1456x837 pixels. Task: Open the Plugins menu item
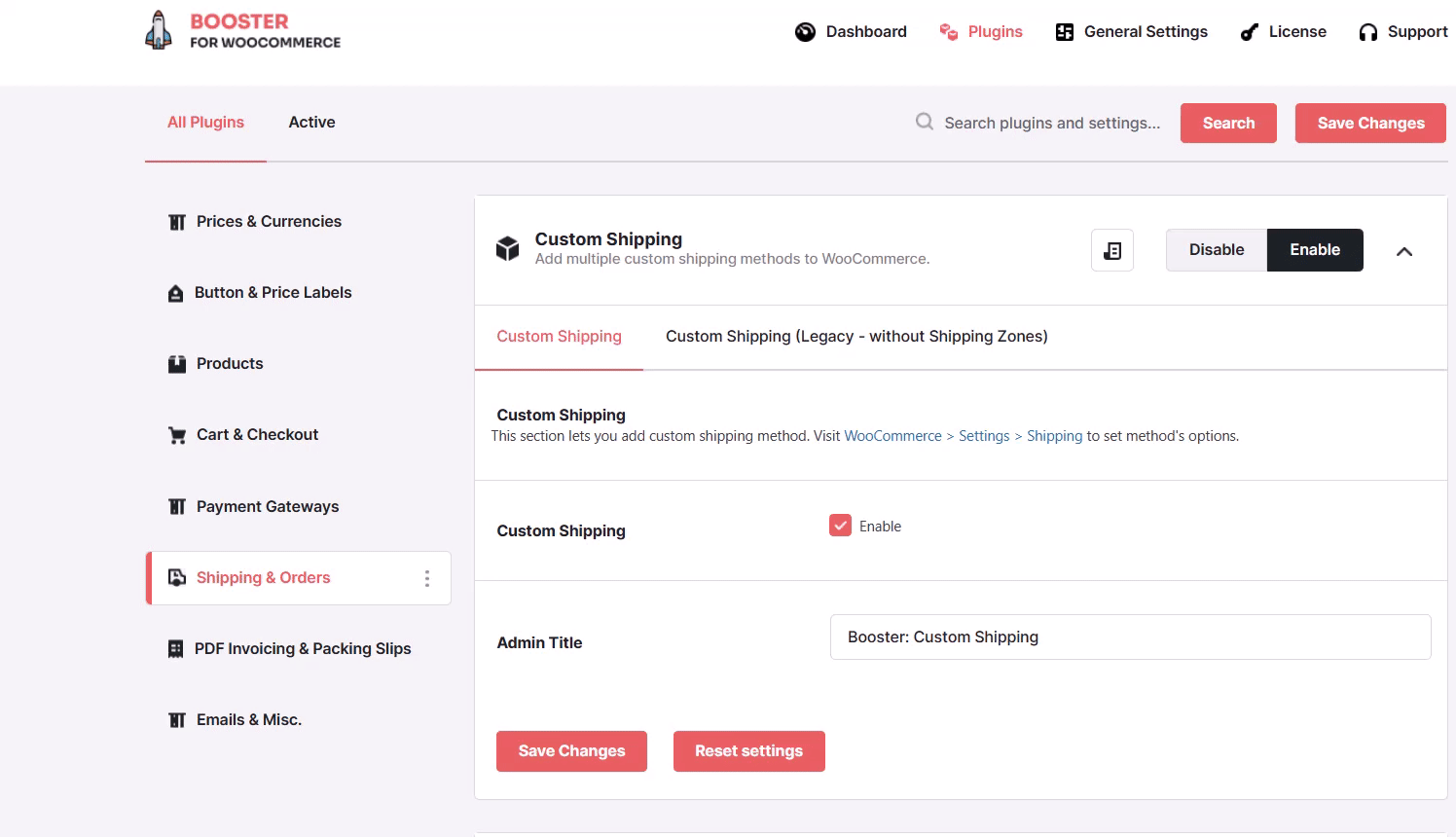981,32
